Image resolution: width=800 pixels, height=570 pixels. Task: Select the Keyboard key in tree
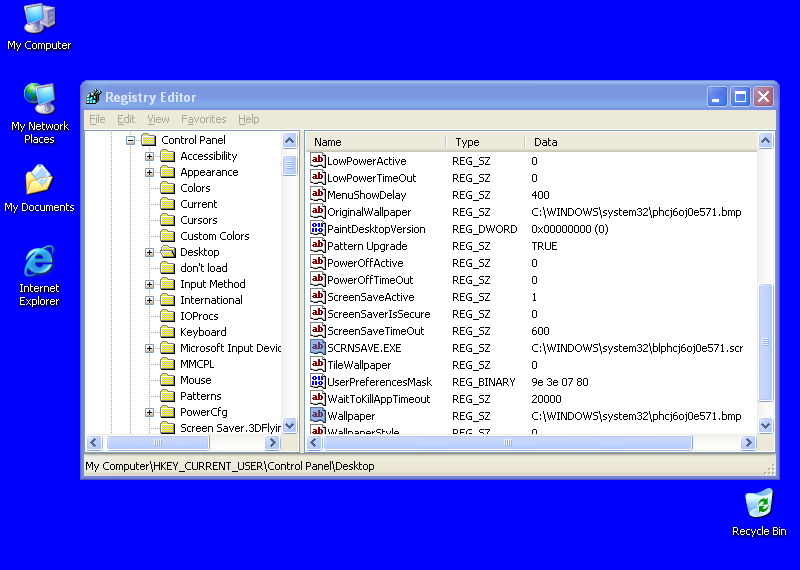(203, 332)
